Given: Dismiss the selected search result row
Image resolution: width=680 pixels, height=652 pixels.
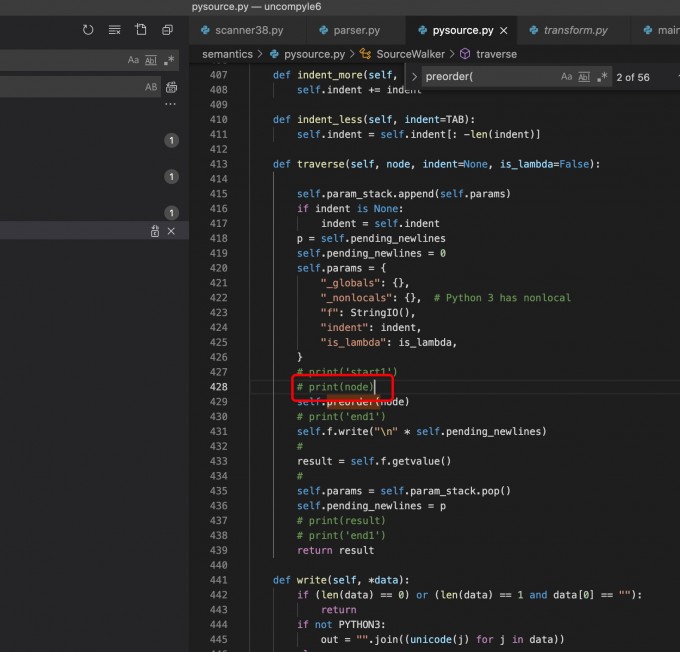Looking at the screenshot, I should click(x=171, y=231).
